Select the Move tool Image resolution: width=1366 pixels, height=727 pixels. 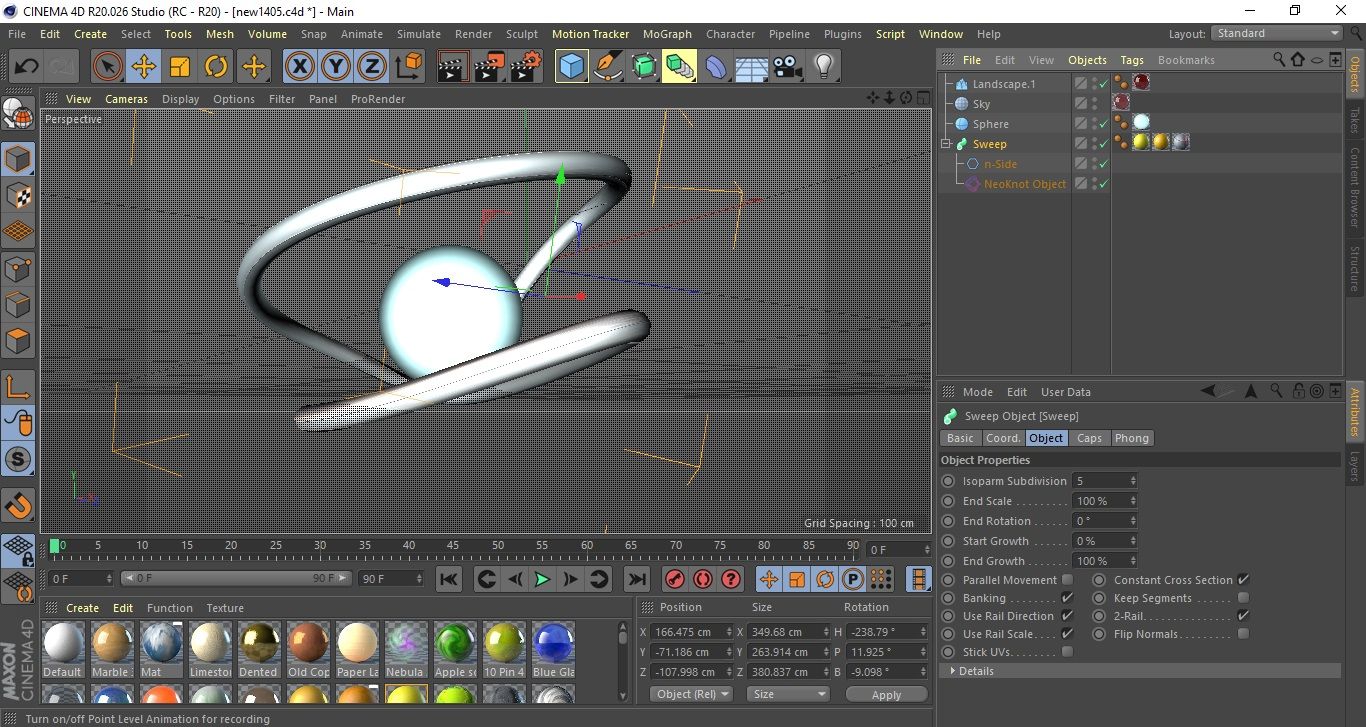coord(144,67)
